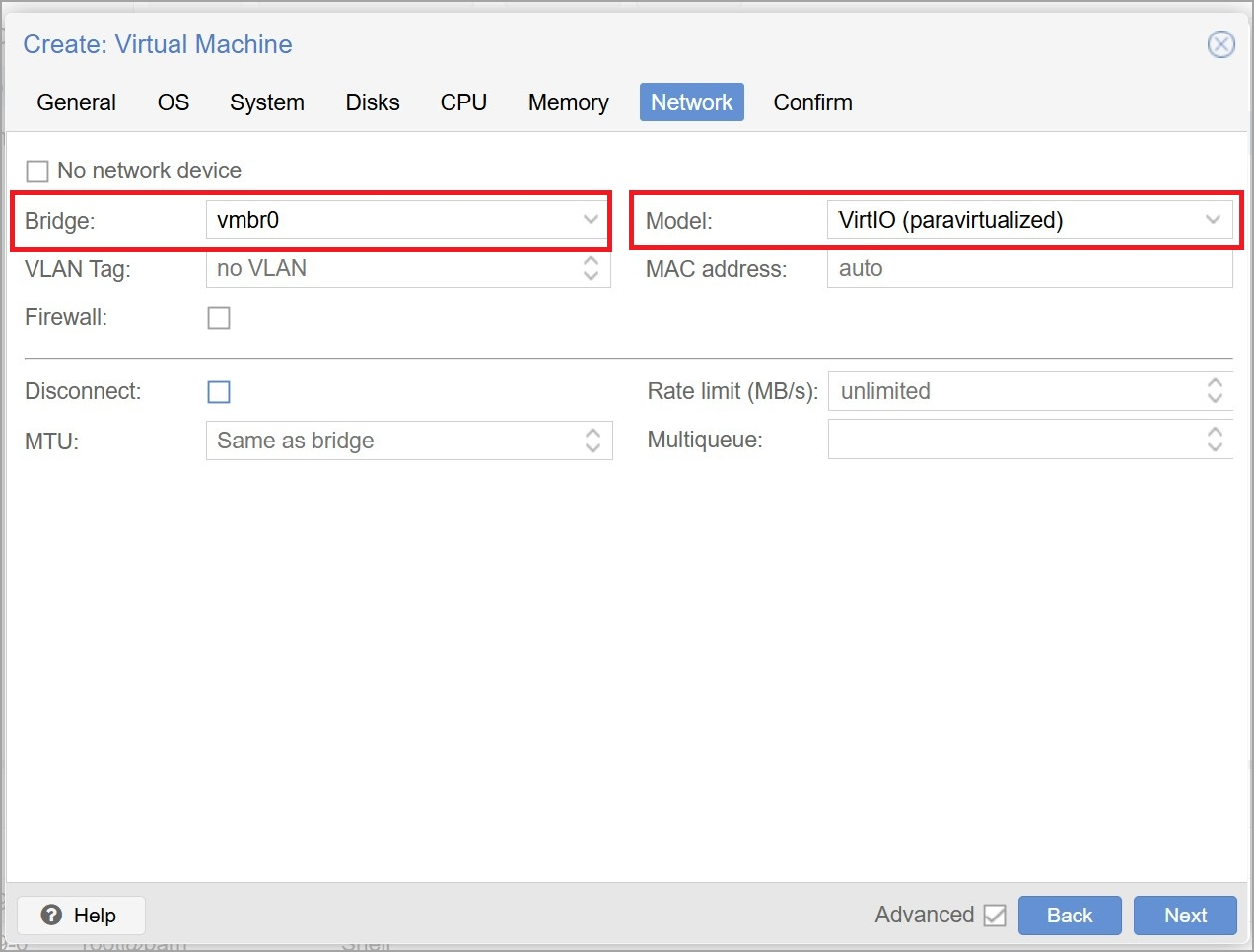Click the Back button

click(x=1070, y=916)
